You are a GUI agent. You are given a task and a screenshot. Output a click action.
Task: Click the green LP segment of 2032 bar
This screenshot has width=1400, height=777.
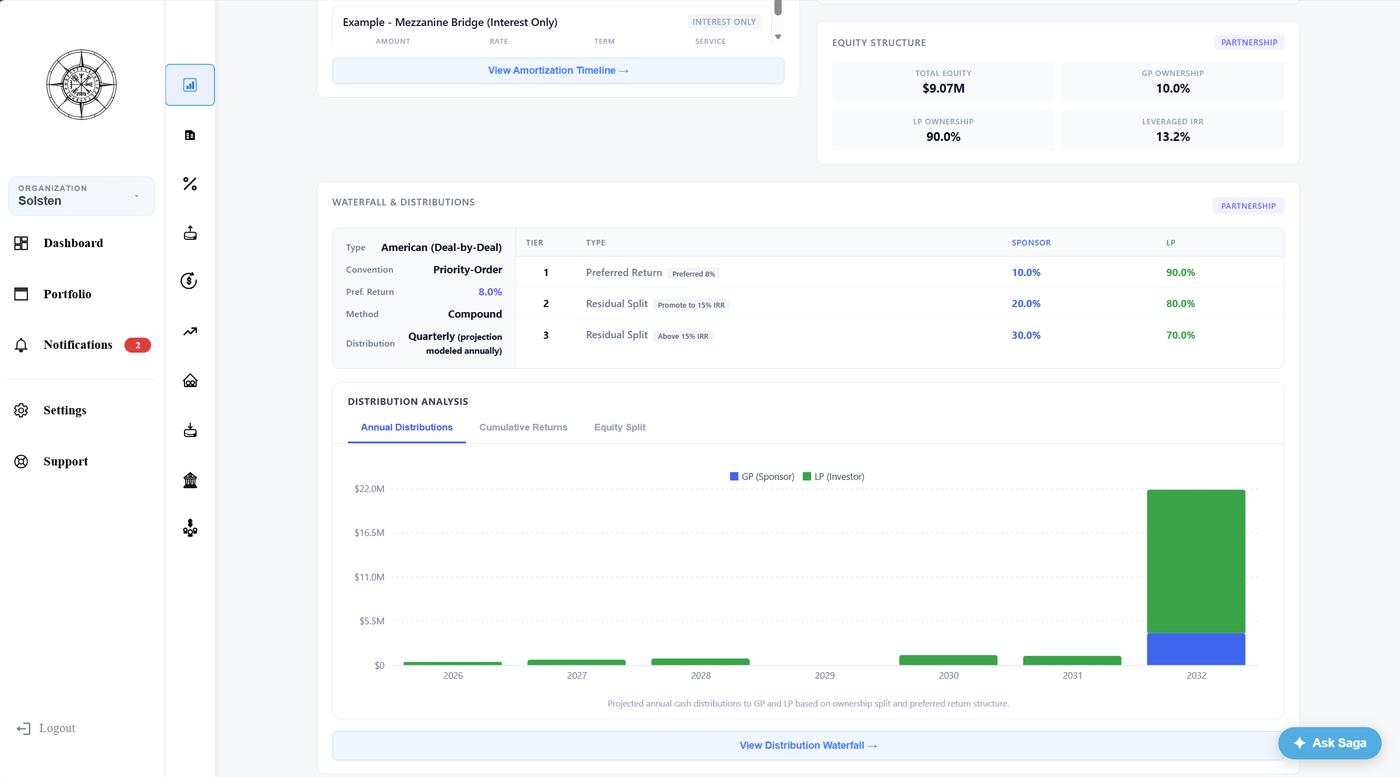tap(1196, 562)
